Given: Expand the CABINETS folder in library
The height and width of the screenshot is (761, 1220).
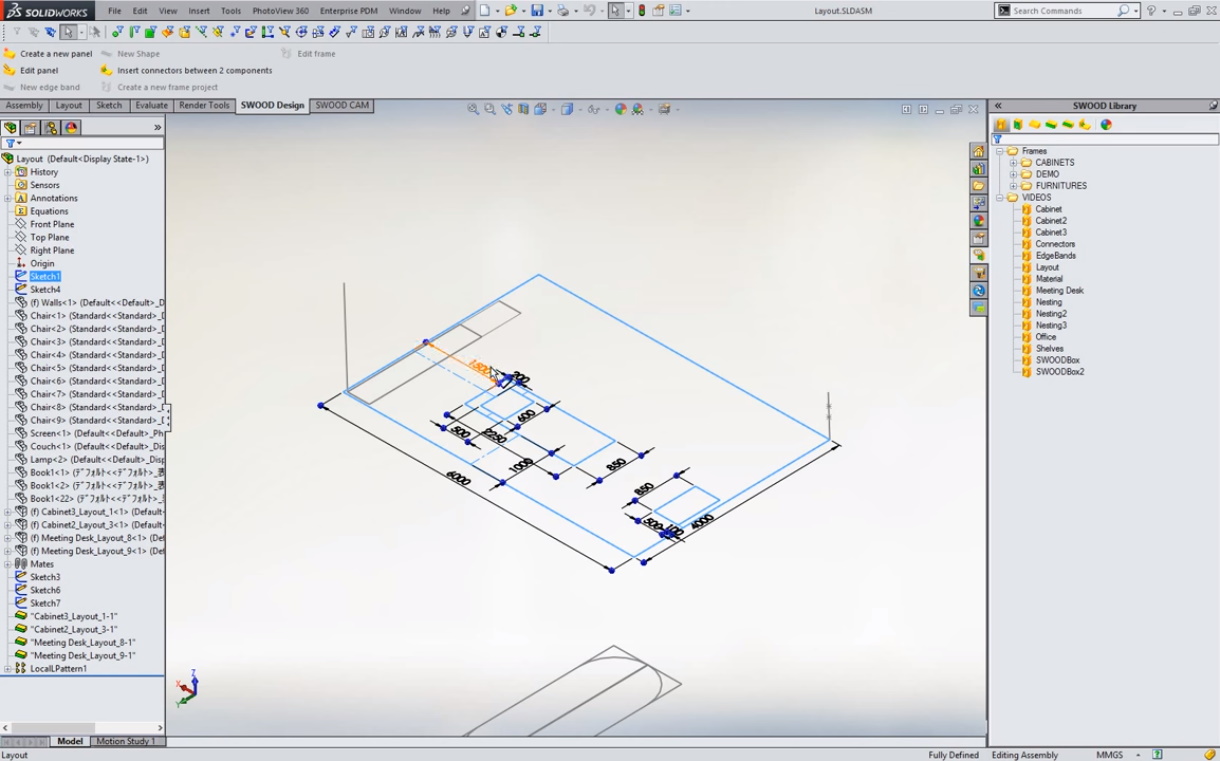Looking at the screenshot, I should (1013, 163).
